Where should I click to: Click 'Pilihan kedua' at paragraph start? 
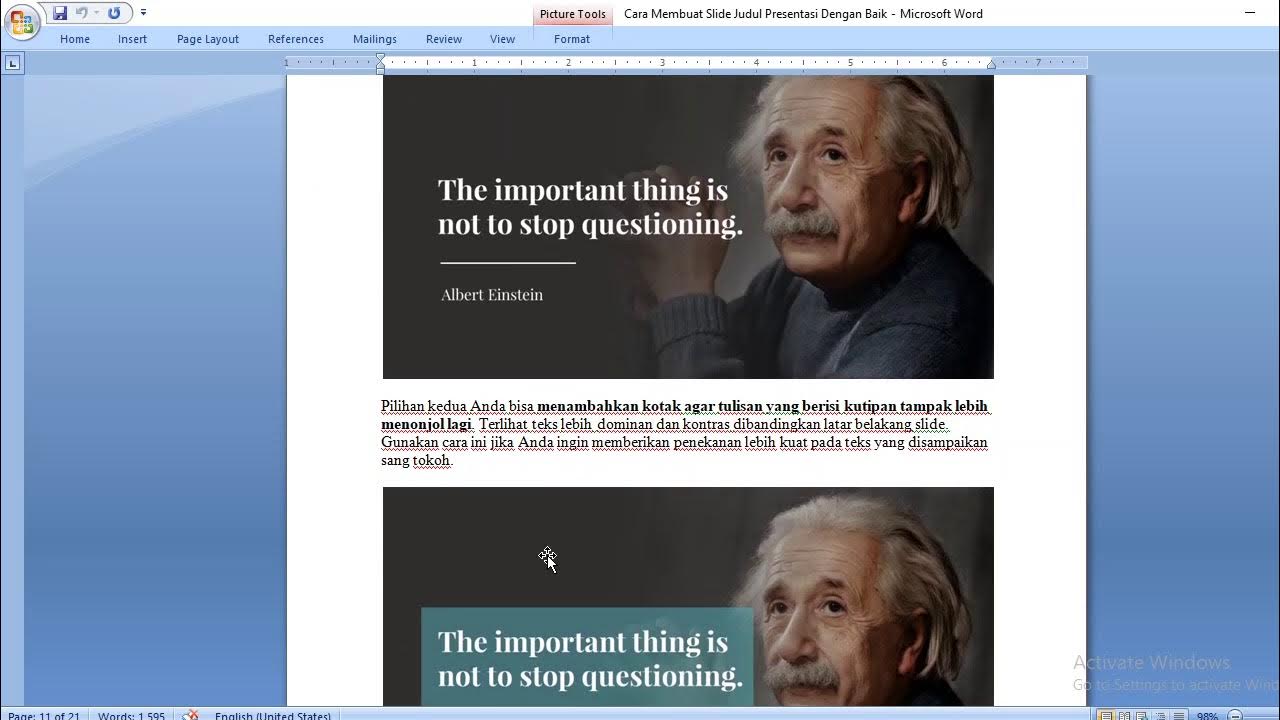pyautogui.click(x=423, y=406)
